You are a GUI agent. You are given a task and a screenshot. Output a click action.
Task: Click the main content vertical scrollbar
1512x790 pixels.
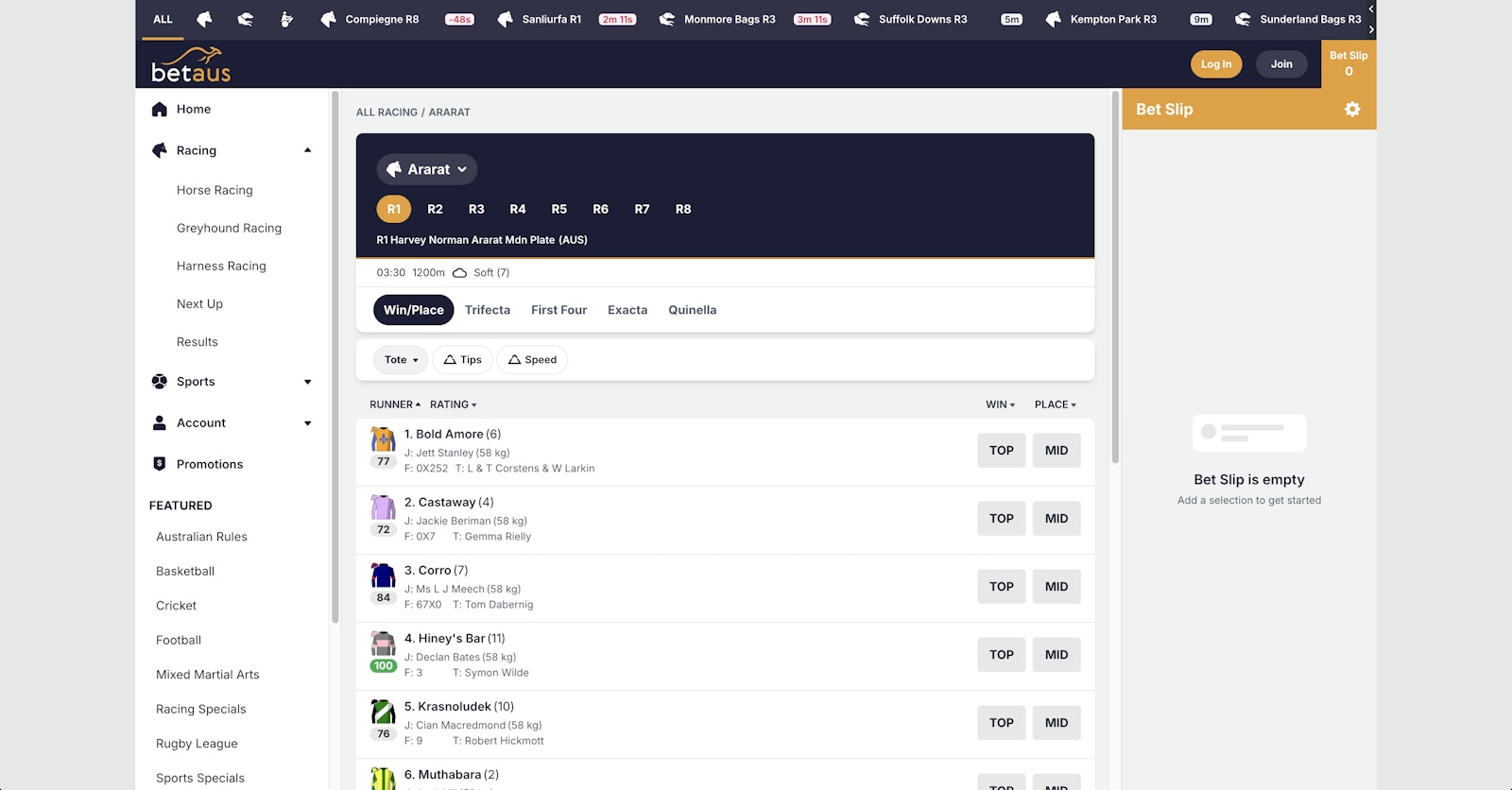click(x=1115, y=283)
